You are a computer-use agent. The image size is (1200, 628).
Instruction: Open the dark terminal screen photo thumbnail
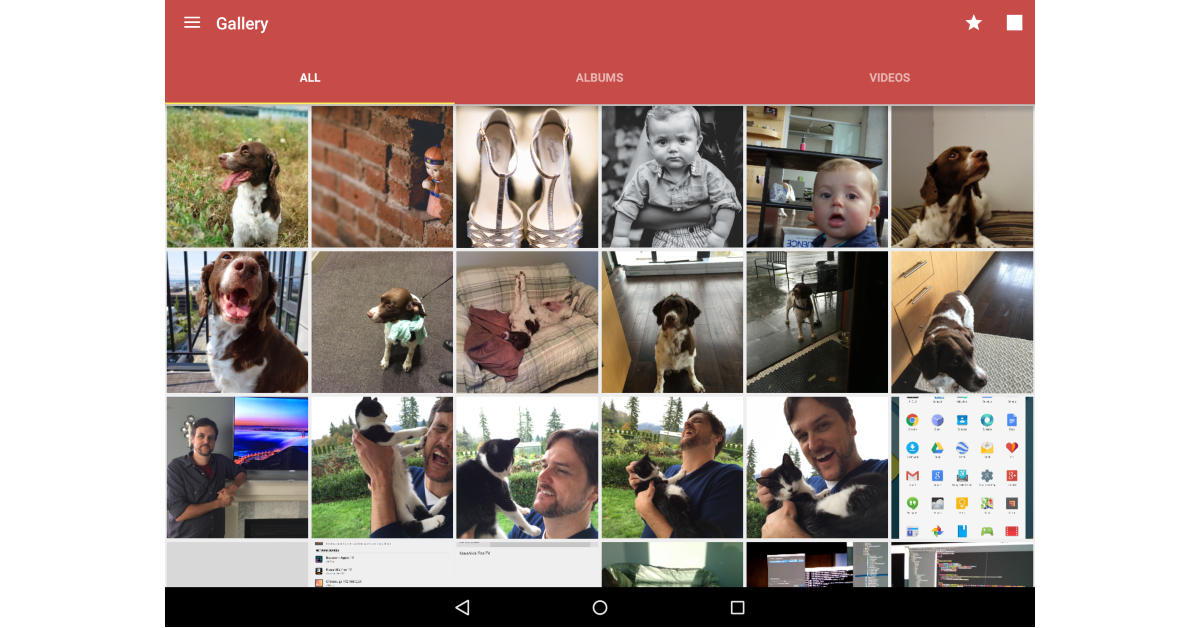point(817,564)
